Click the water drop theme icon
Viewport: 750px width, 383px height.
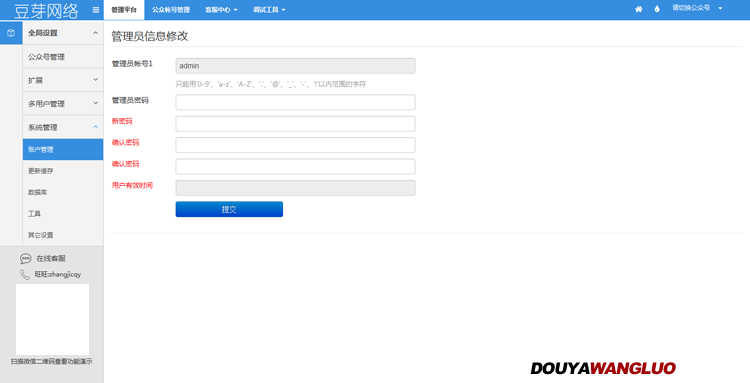click(x=657, y=9)
